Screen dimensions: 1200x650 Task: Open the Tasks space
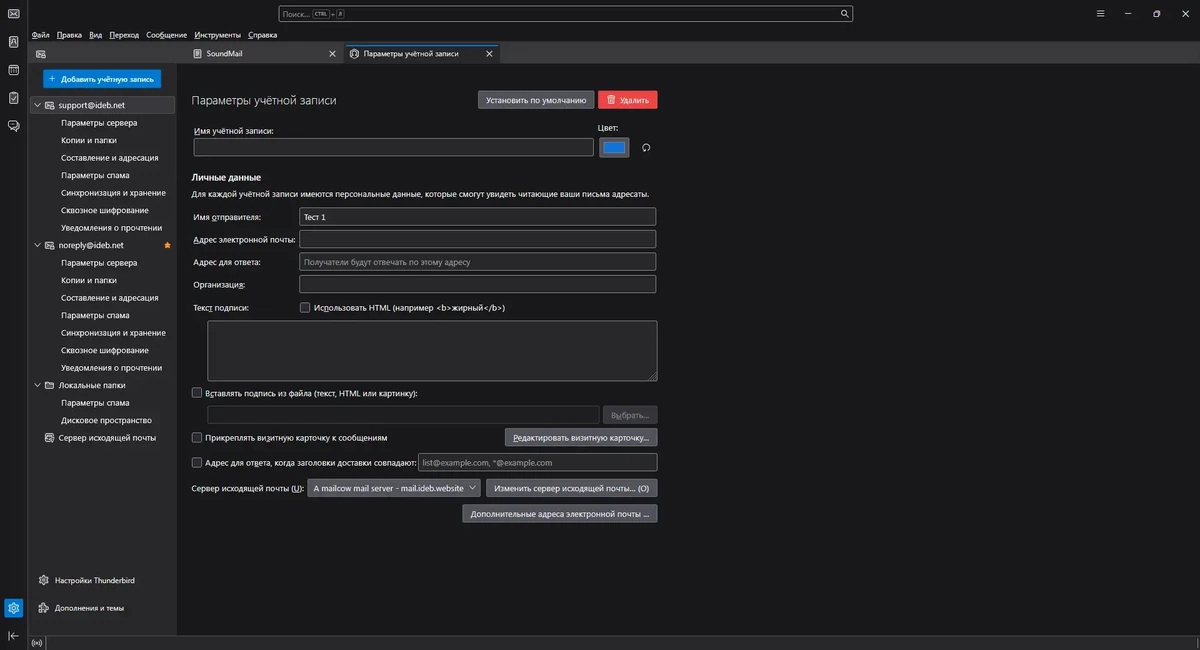(13, 98)
